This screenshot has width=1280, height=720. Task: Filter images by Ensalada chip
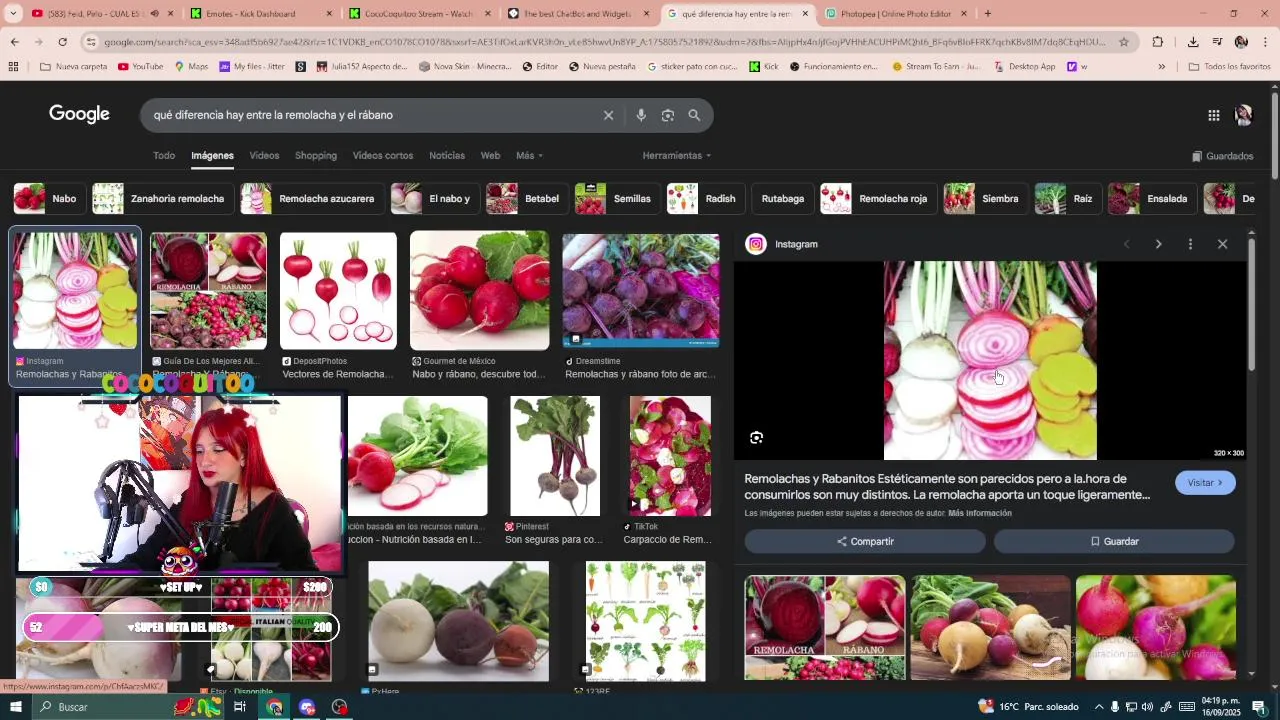click(x=1151, y=199)
